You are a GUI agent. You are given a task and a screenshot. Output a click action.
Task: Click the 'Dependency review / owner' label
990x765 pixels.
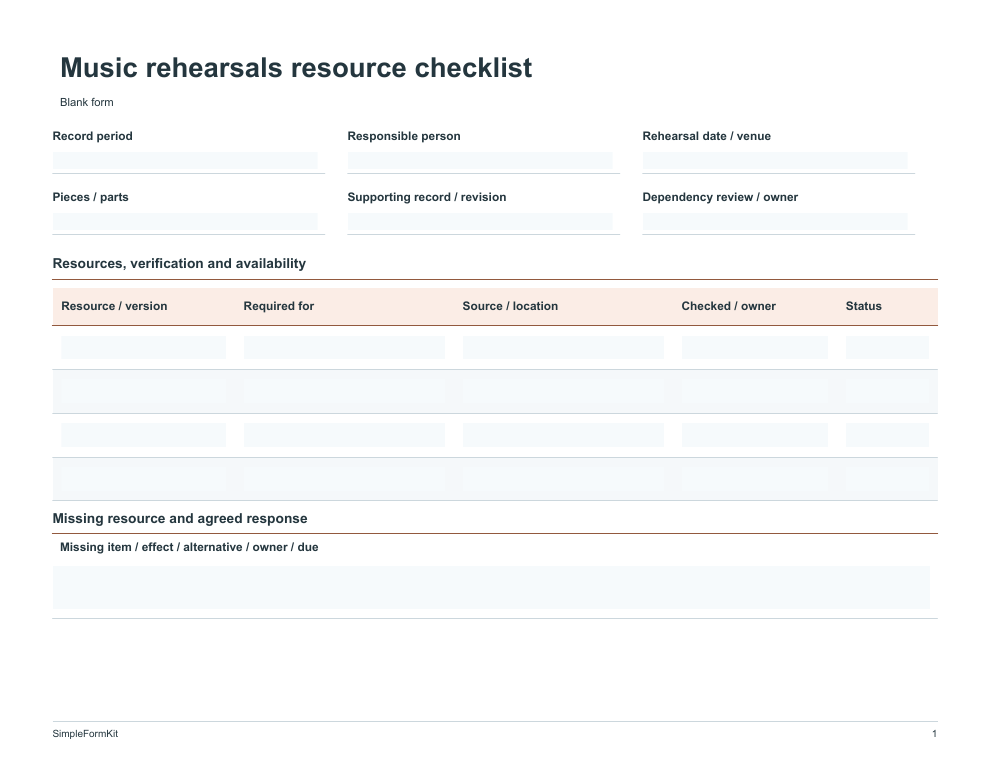720,197
